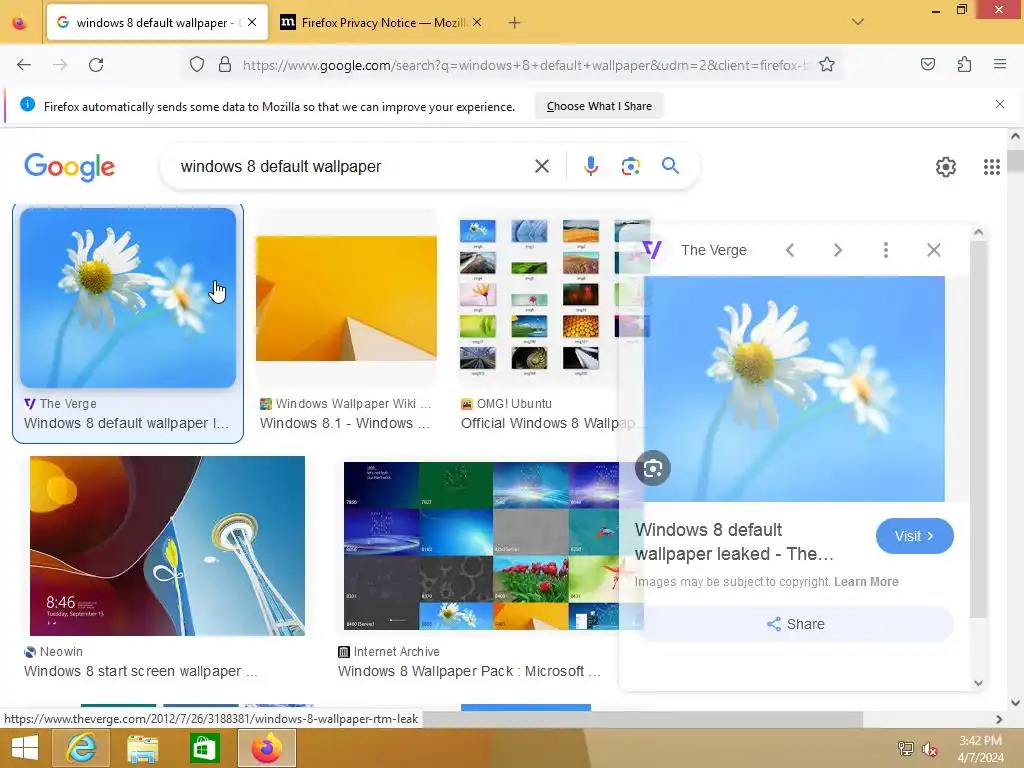Open Firefox hamburger application menu
This screenshot has height=768, width=1024.
tap(999, 64)
